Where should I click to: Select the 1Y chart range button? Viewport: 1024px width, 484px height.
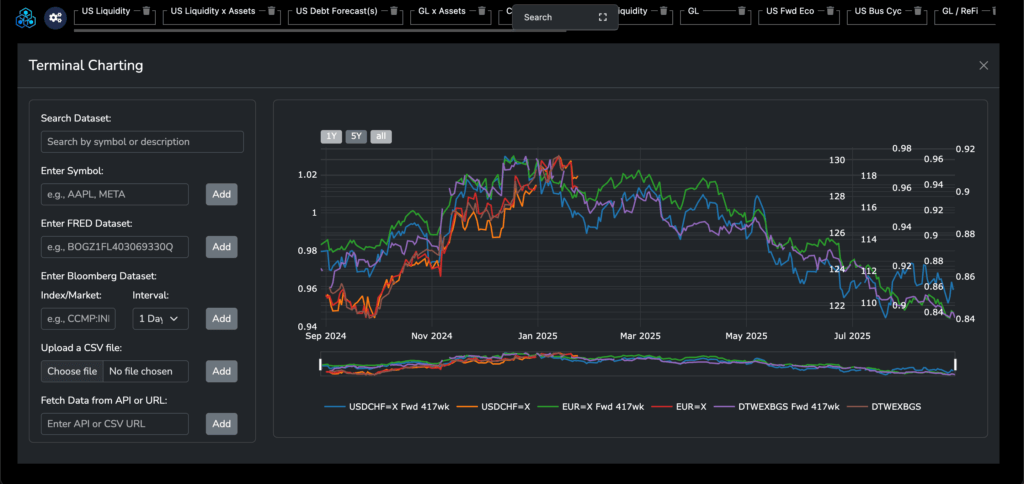click(330, 137)
